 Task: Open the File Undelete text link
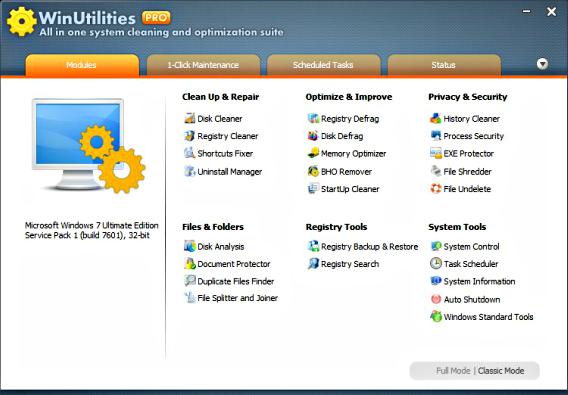point(467,189)
